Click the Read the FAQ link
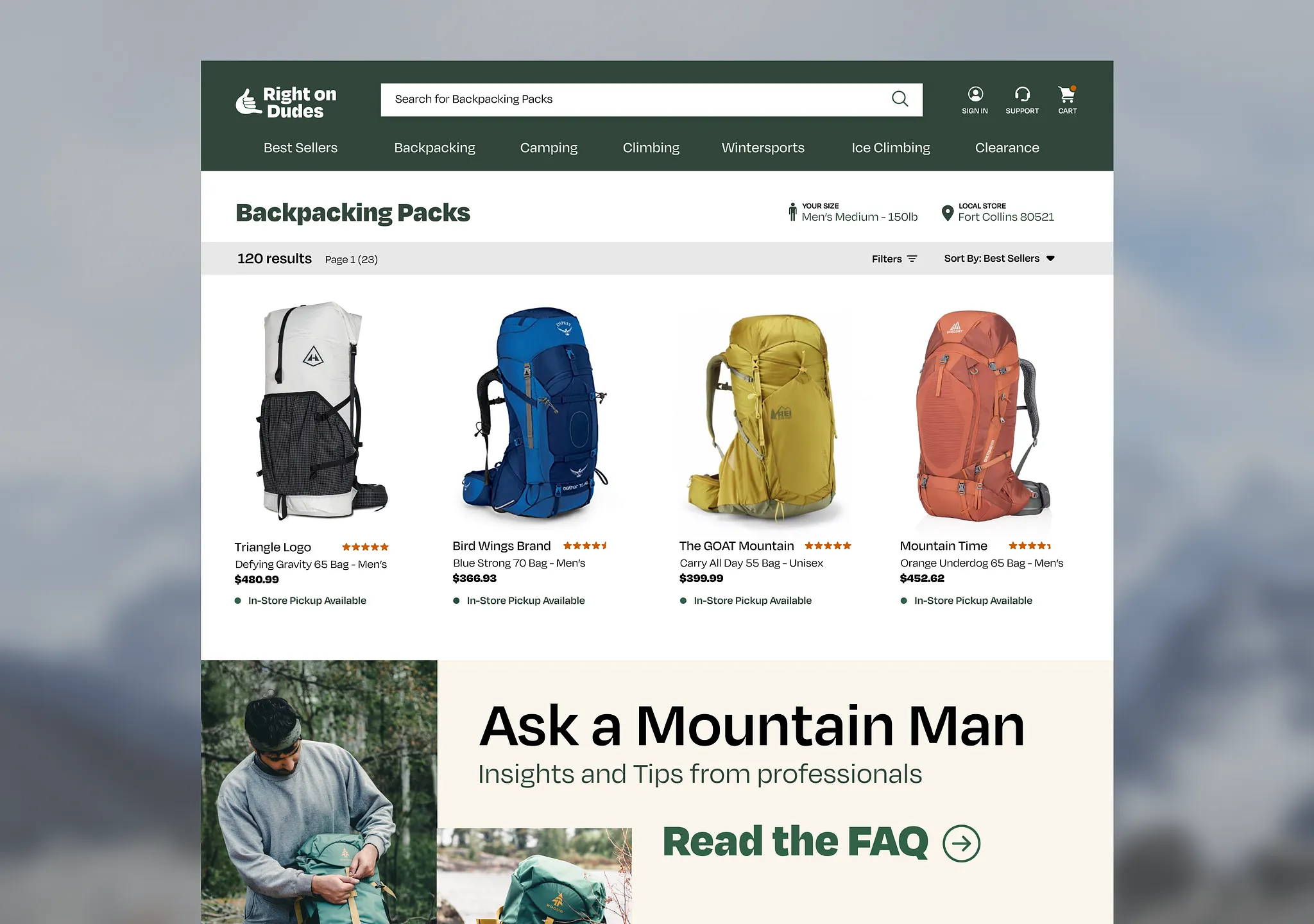1314x924 pixels. pos(795,842)
